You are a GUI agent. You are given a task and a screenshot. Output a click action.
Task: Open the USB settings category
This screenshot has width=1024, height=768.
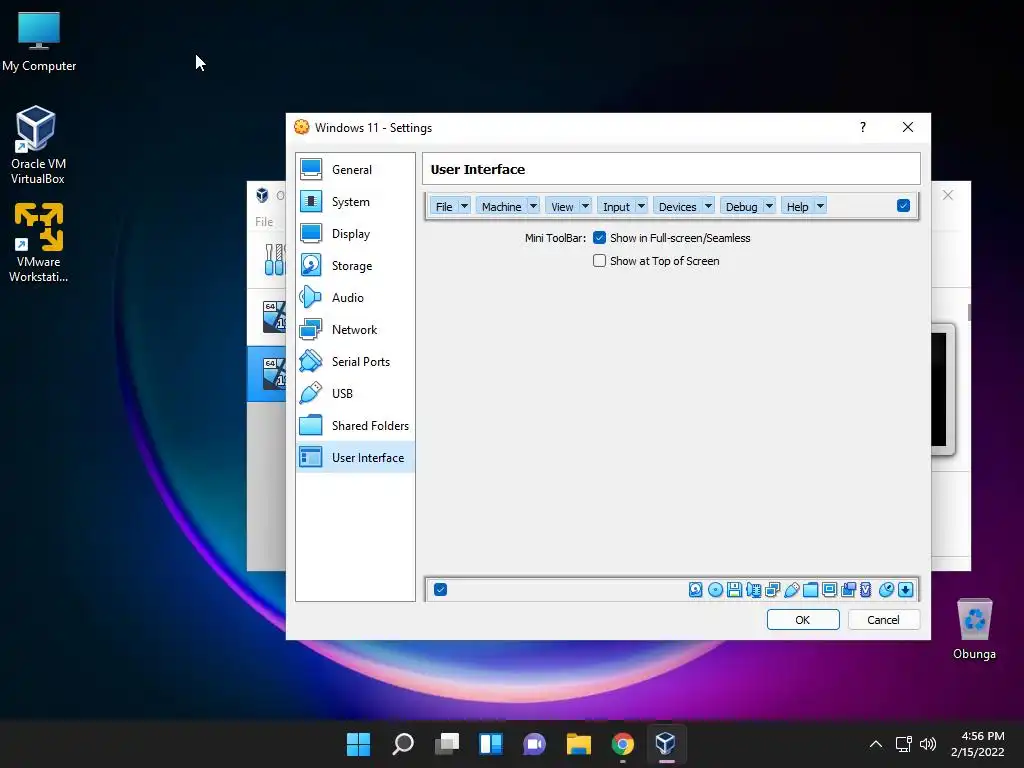coord(355,394)
